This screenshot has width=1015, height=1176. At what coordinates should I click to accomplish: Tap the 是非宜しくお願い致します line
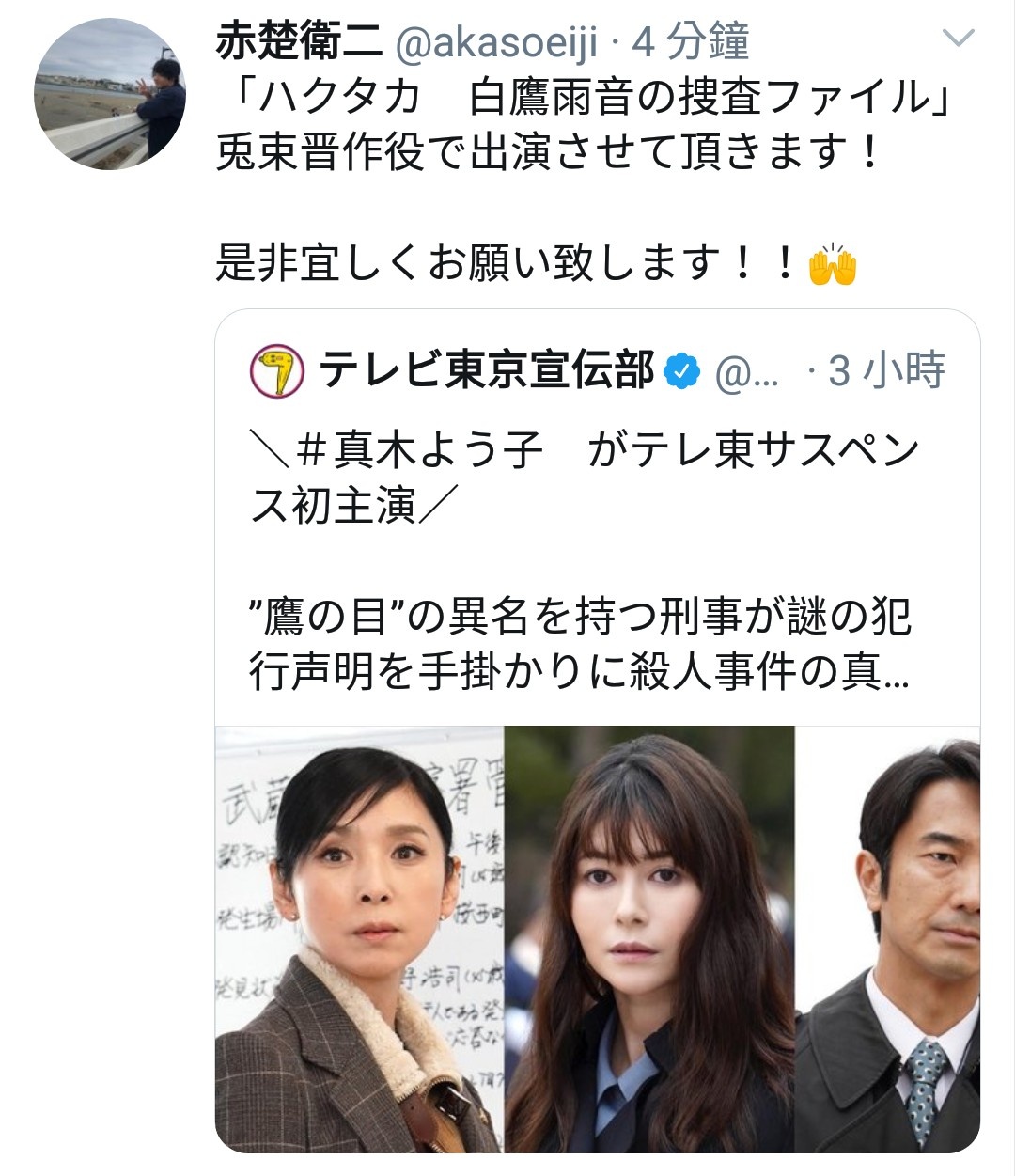click(x=509, y=264)
